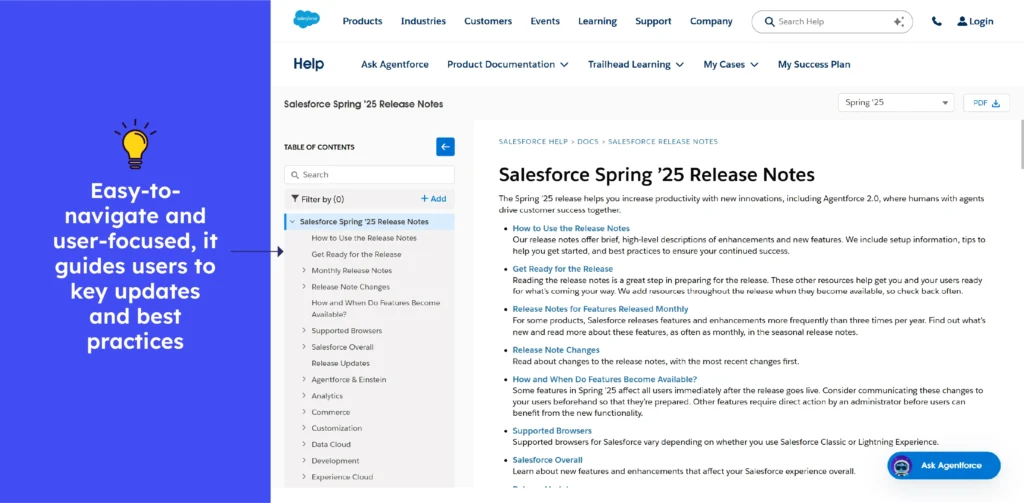Open the Customers menu

pos(488,22)
